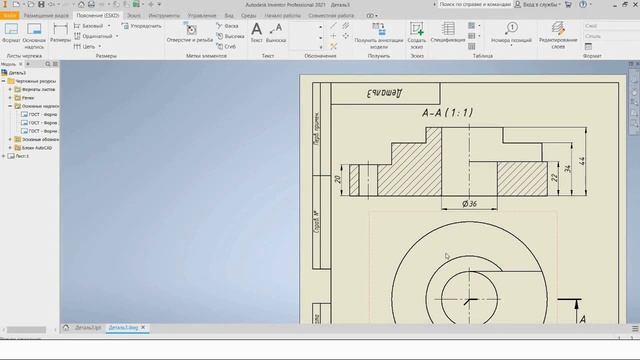Click the Help question mark icon
This screenshot has width=640, height=360.
pyautogui.click(x=583, y=4)
